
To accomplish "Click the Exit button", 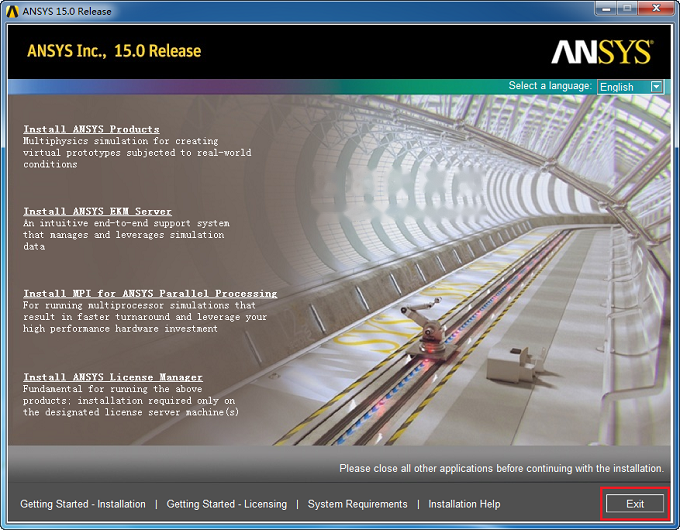I will [635, 504].
